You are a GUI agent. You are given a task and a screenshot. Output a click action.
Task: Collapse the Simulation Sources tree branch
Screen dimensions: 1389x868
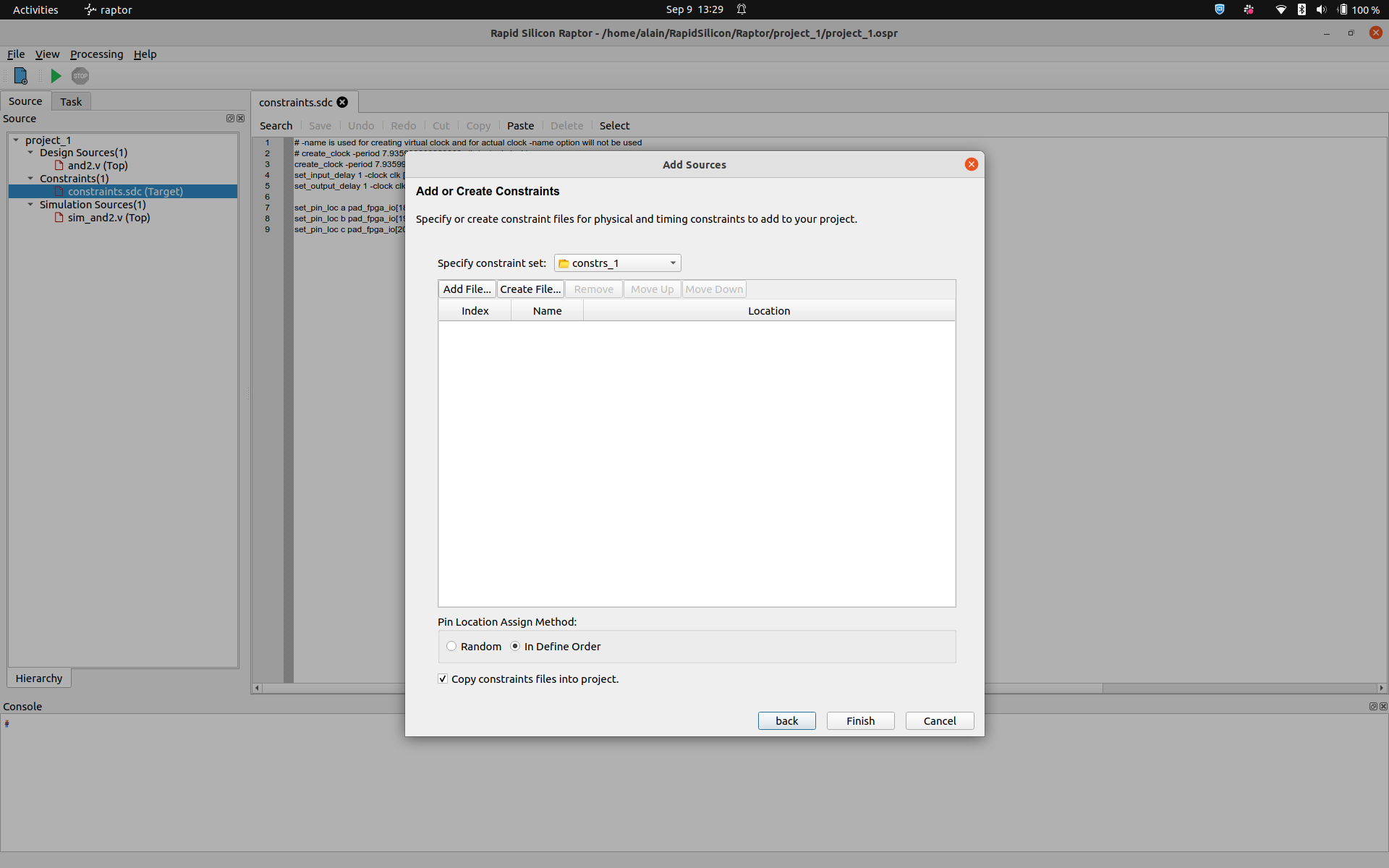pyautogui.click(x=30, y=205)
